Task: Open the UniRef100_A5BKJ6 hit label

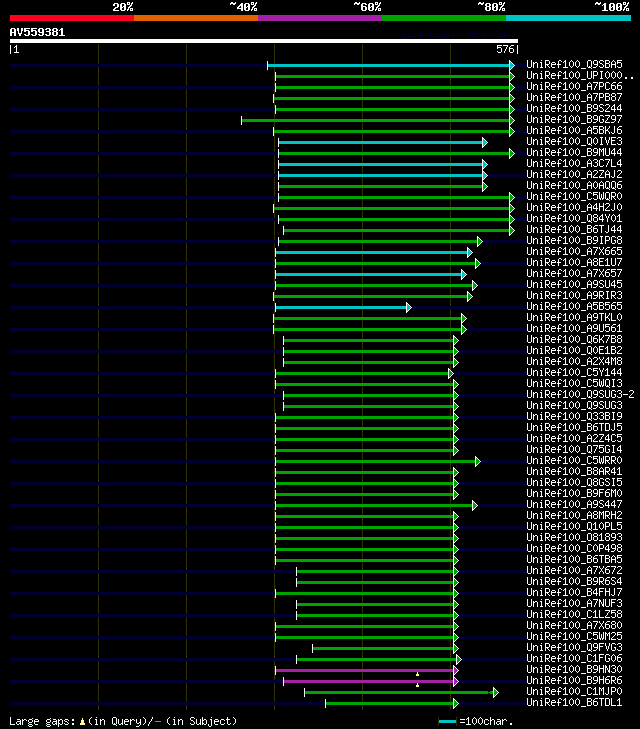Action: click(x=574, y=131)
